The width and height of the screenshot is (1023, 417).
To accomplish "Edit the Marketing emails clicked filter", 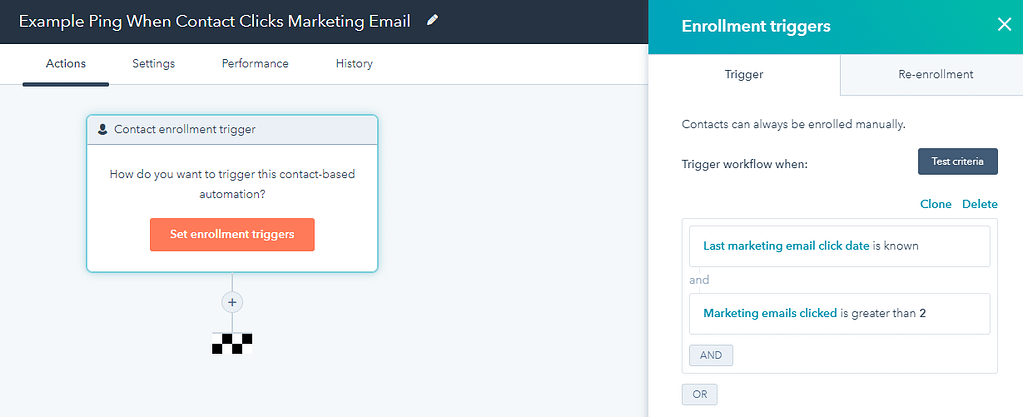I will point(840,313).
